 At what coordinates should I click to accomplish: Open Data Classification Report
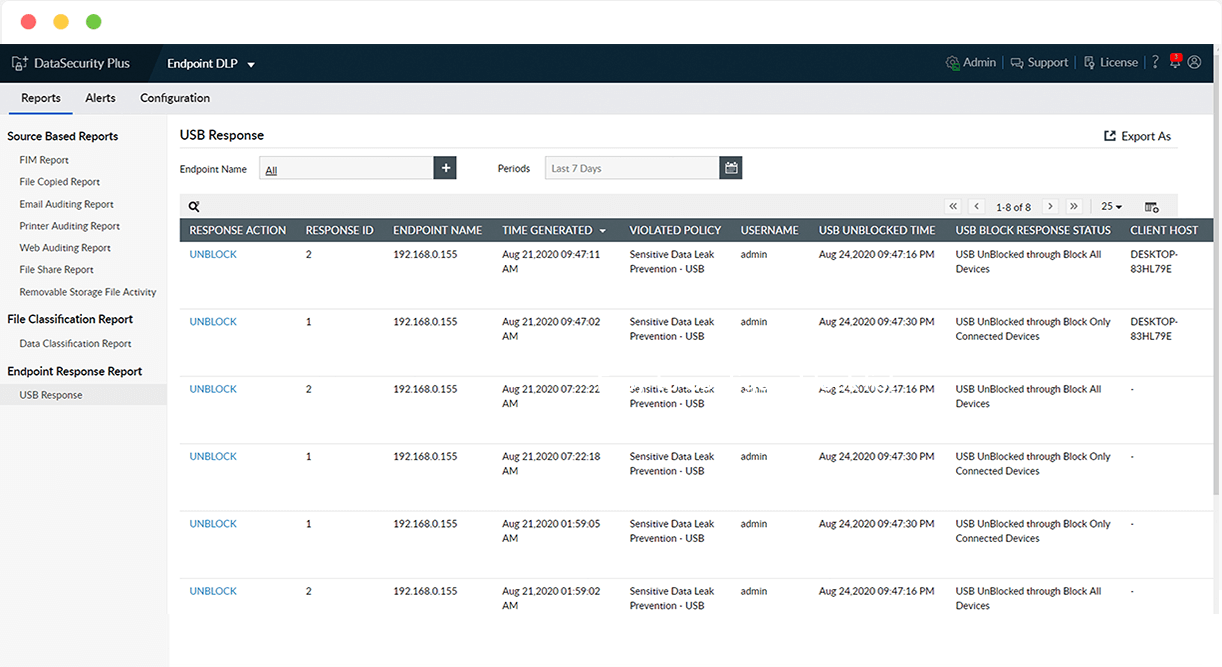click(x=75, y=343)
